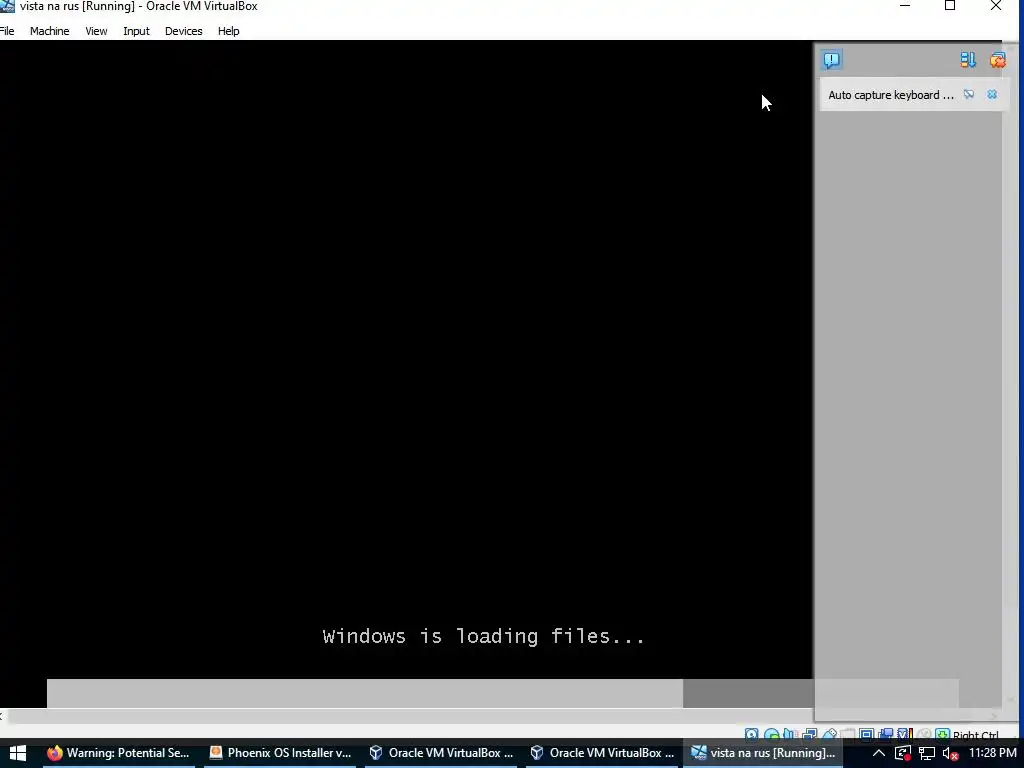The image size is (1024, 768).
Task: Click the Windows is loading files text
Action: [483, 635]
